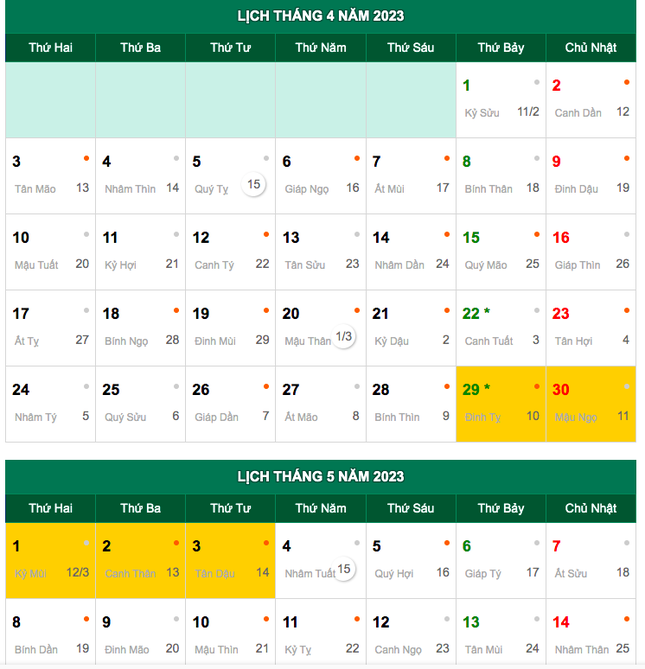Click the 'LỊCH THÁNG 5 NĂM 2023' header
Viewport: 645px width, 669px height.
pos(320,476)
